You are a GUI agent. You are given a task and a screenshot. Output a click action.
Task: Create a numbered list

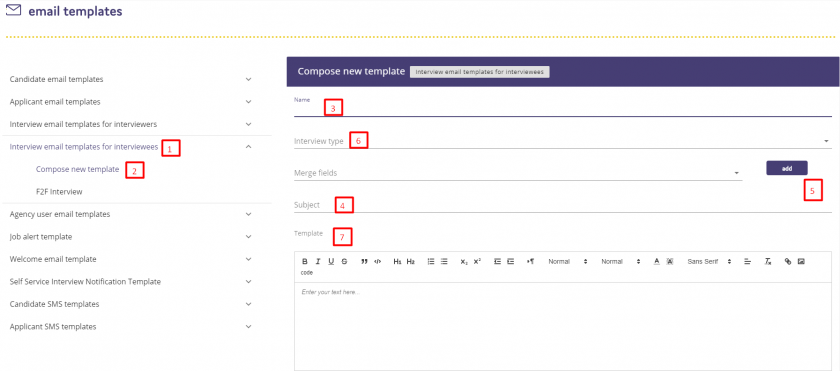tap(431, 261)
